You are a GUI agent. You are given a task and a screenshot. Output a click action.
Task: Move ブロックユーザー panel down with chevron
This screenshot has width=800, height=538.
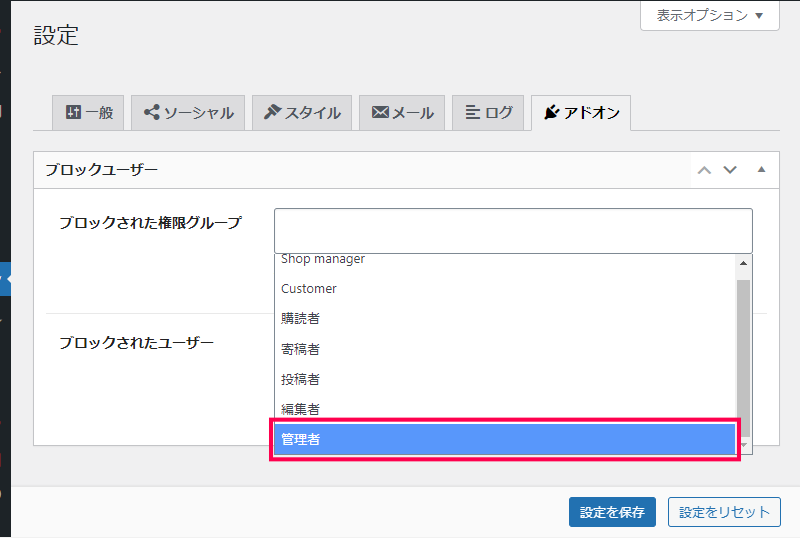tap(730, 170)
